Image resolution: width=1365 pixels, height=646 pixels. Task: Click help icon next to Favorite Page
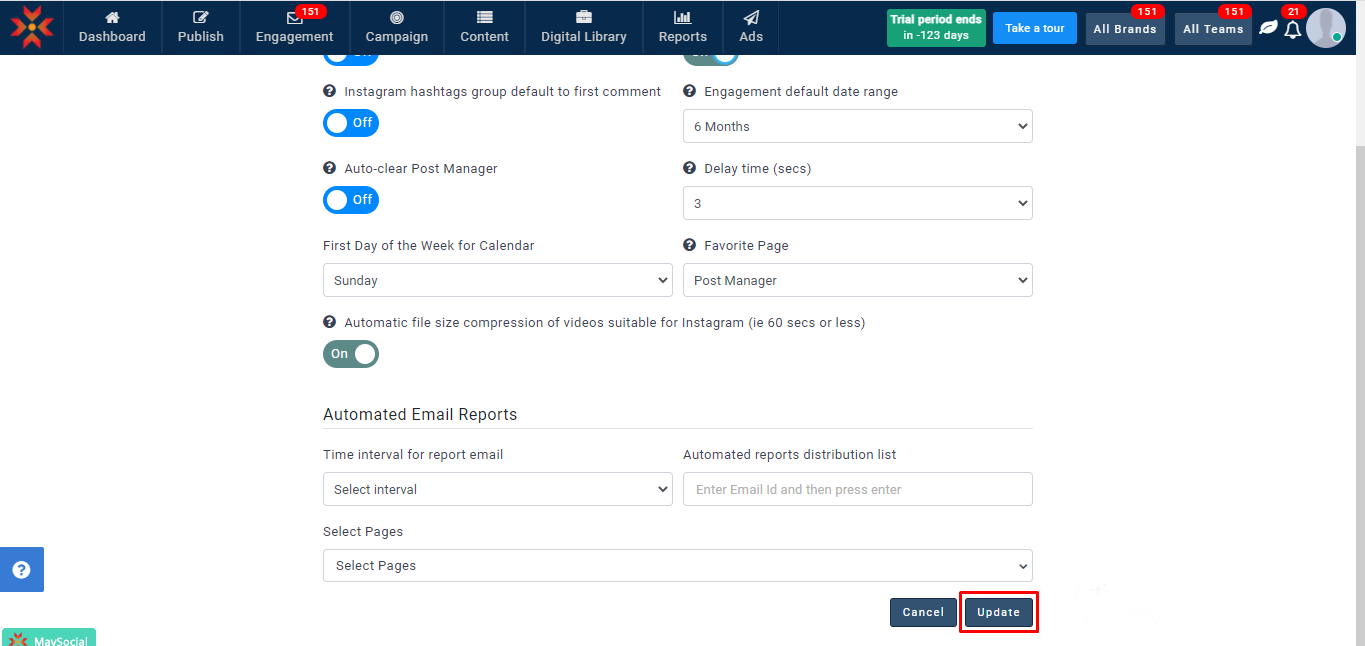pos(689,246)
